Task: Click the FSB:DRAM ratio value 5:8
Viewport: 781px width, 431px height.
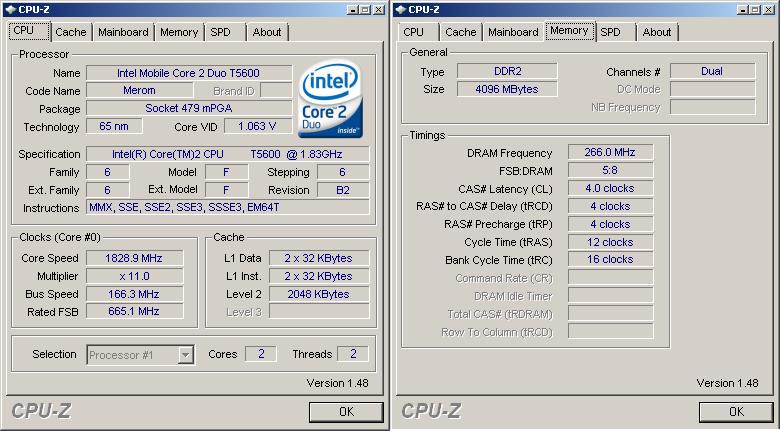Action: tap(610, 170)
